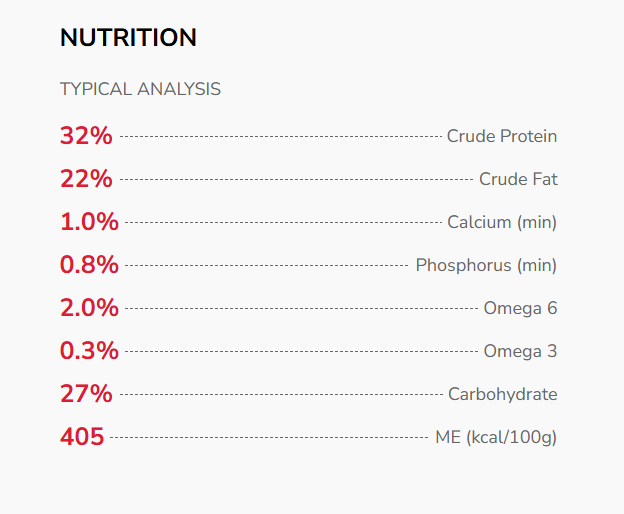The height and width of the screenshot is (514, 624).
Task: Click the 1.0% calcium value
Action: click(x=89, y=222)
